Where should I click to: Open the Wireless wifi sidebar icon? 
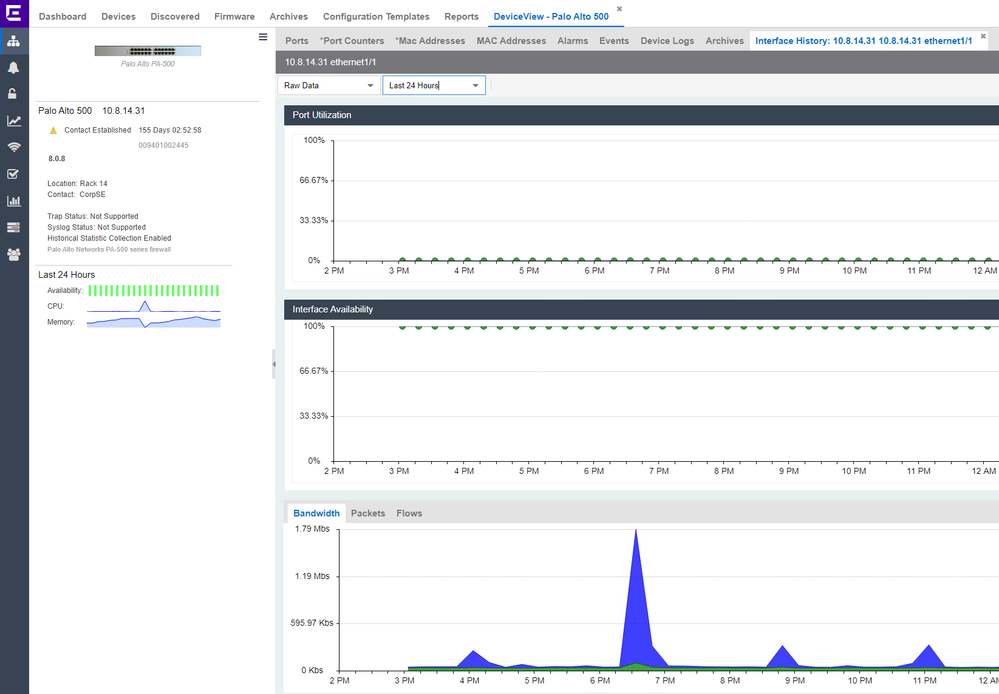(13, 147)
